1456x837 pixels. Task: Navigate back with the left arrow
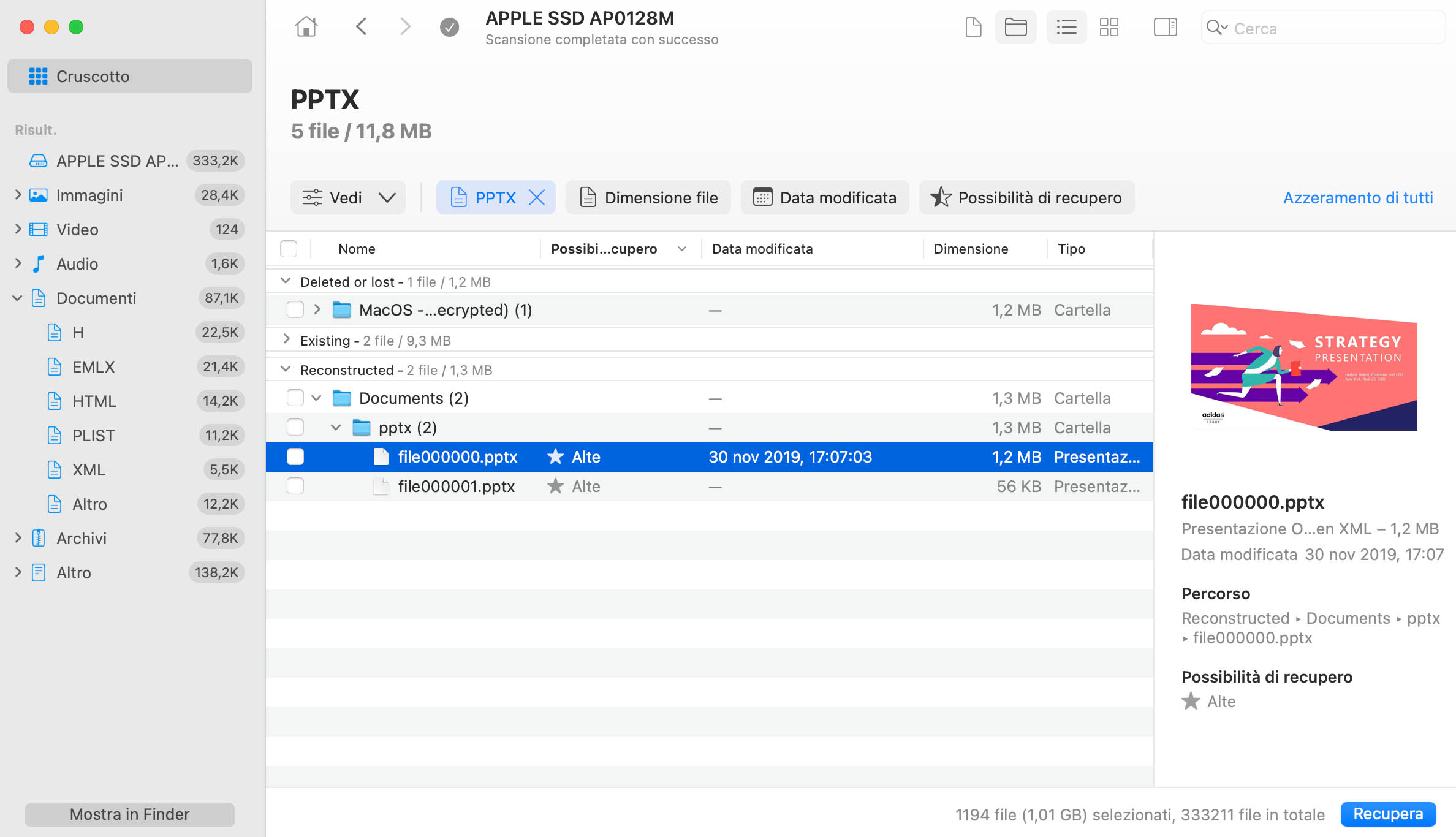(362, 27)
